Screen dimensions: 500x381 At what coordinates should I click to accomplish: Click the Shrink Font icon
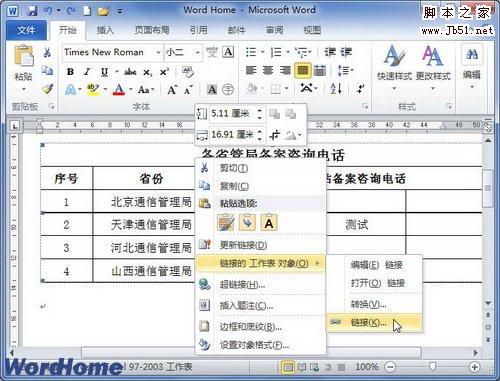coord(188,90)
